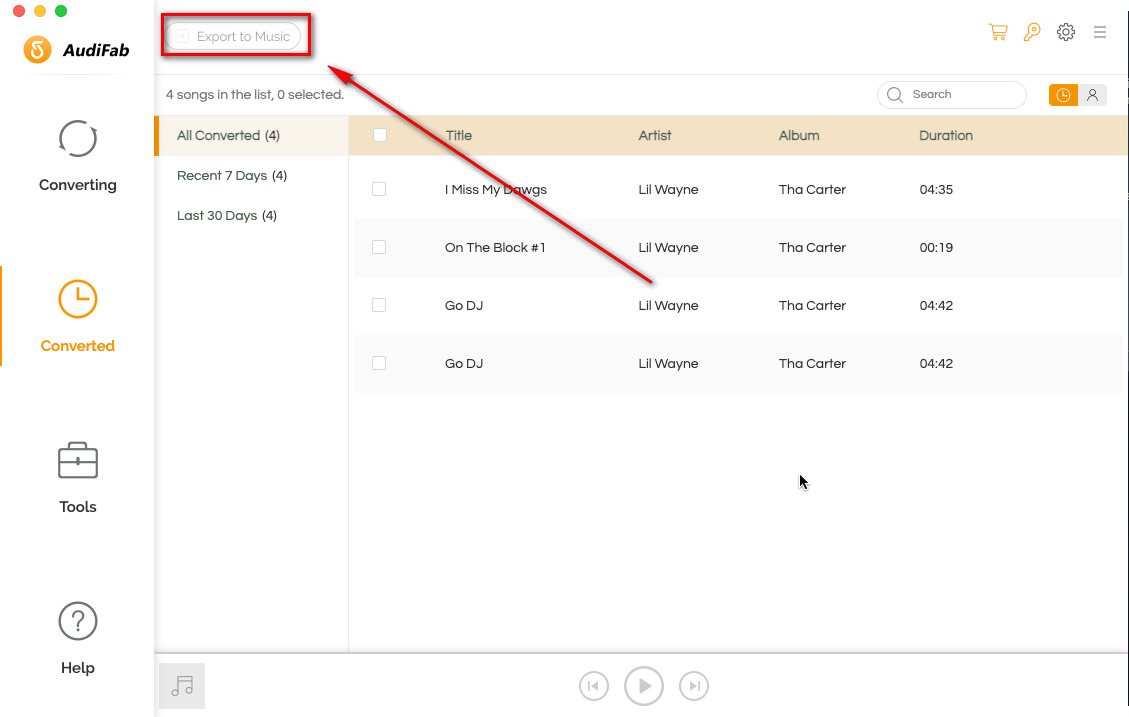The image size is (1129, 717).
Task: Open the Help question mark icon
Action: click(x=78, y=621)
